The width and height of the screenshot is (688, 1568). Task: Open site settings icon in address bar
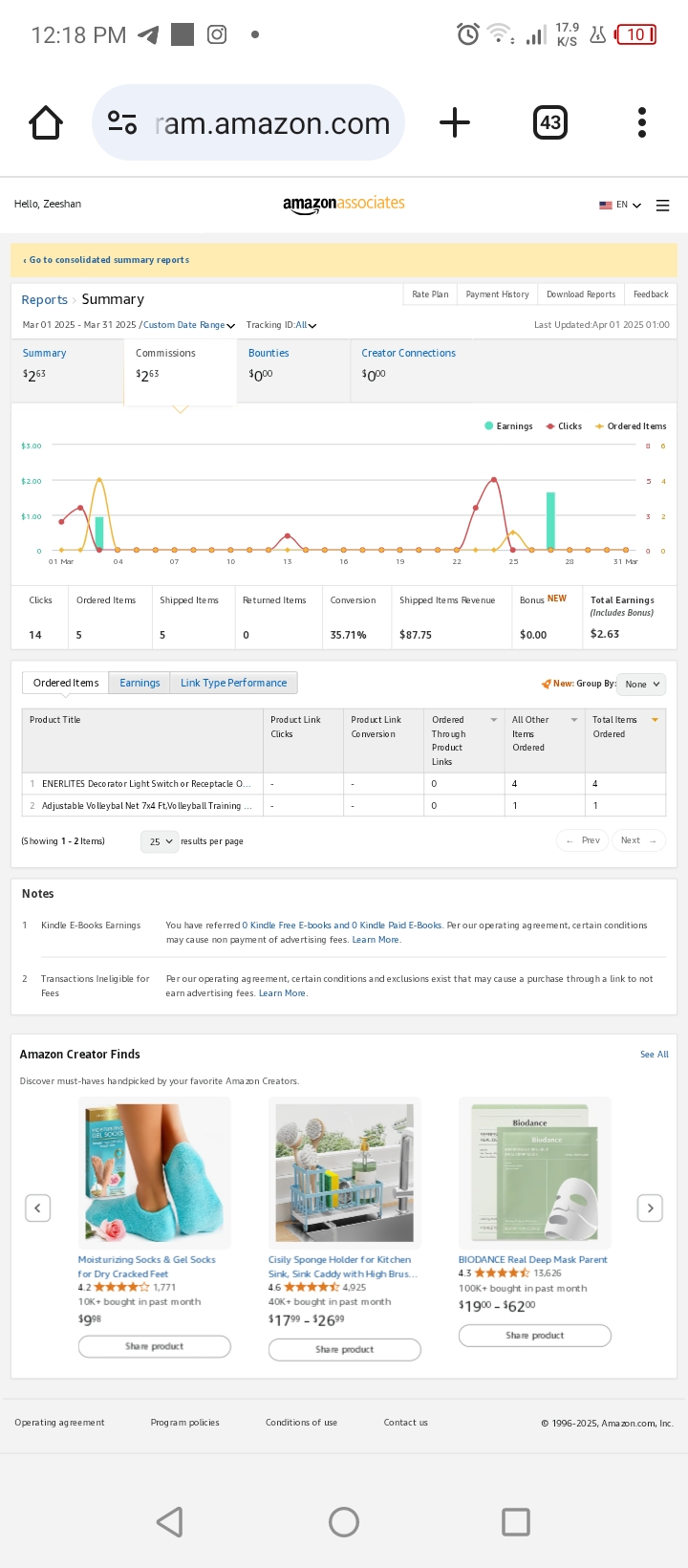122,122
